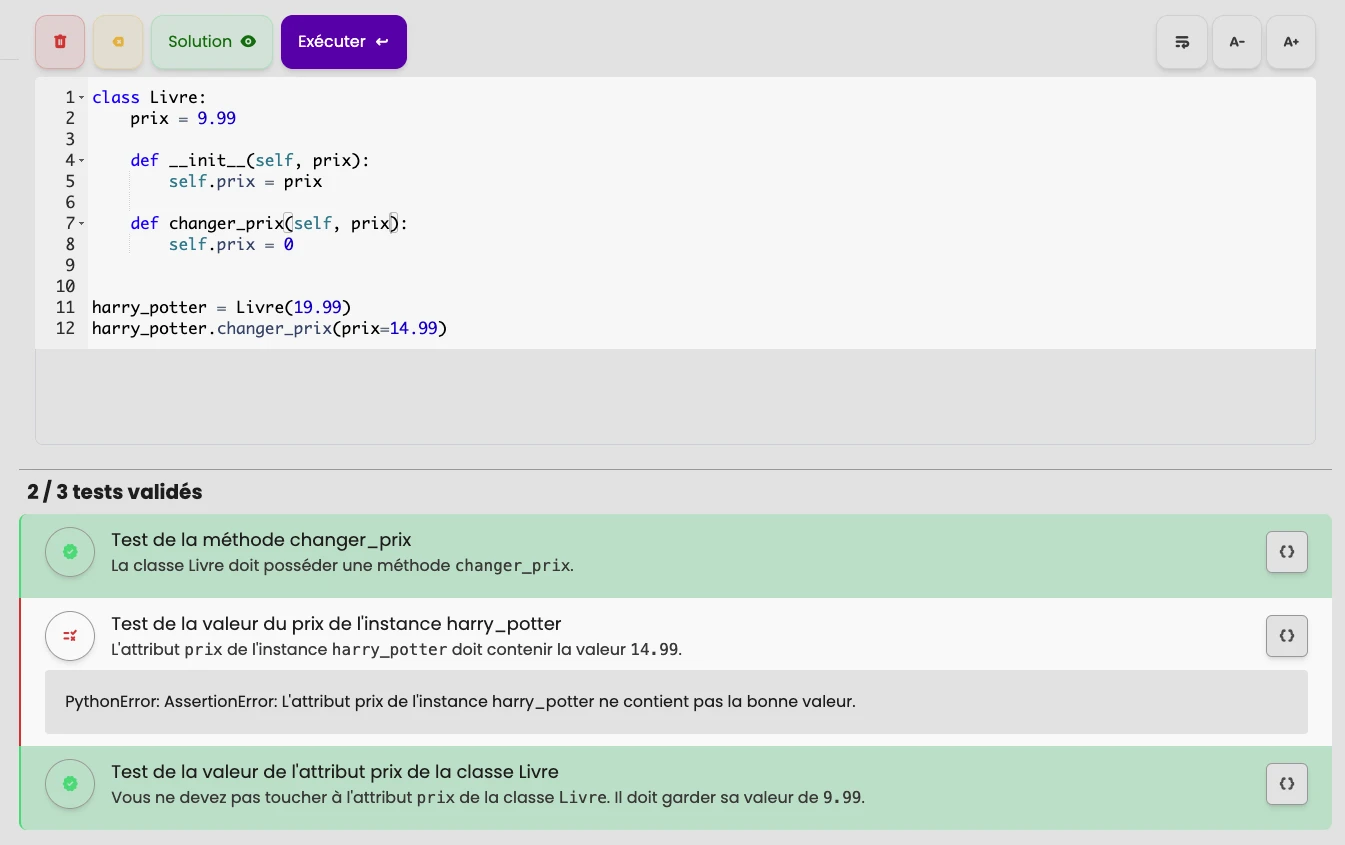The height and width of the screenshot is (845, 1345).
Task: Click the trash icon to clear code
Action: (x=59, y=41)
